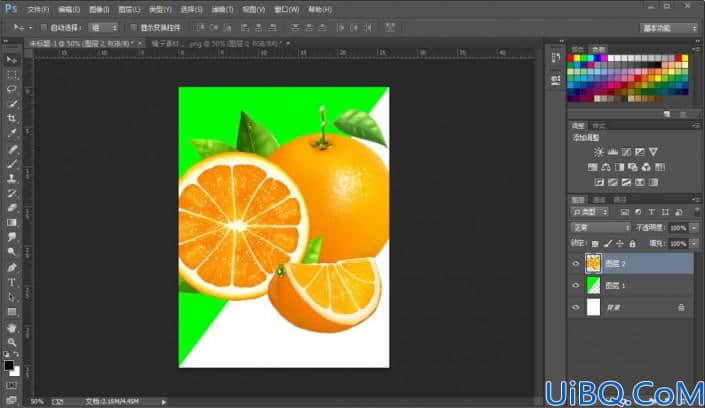
Task: Toggle lock position button in Layers
Action: click(x=620, y=244)
